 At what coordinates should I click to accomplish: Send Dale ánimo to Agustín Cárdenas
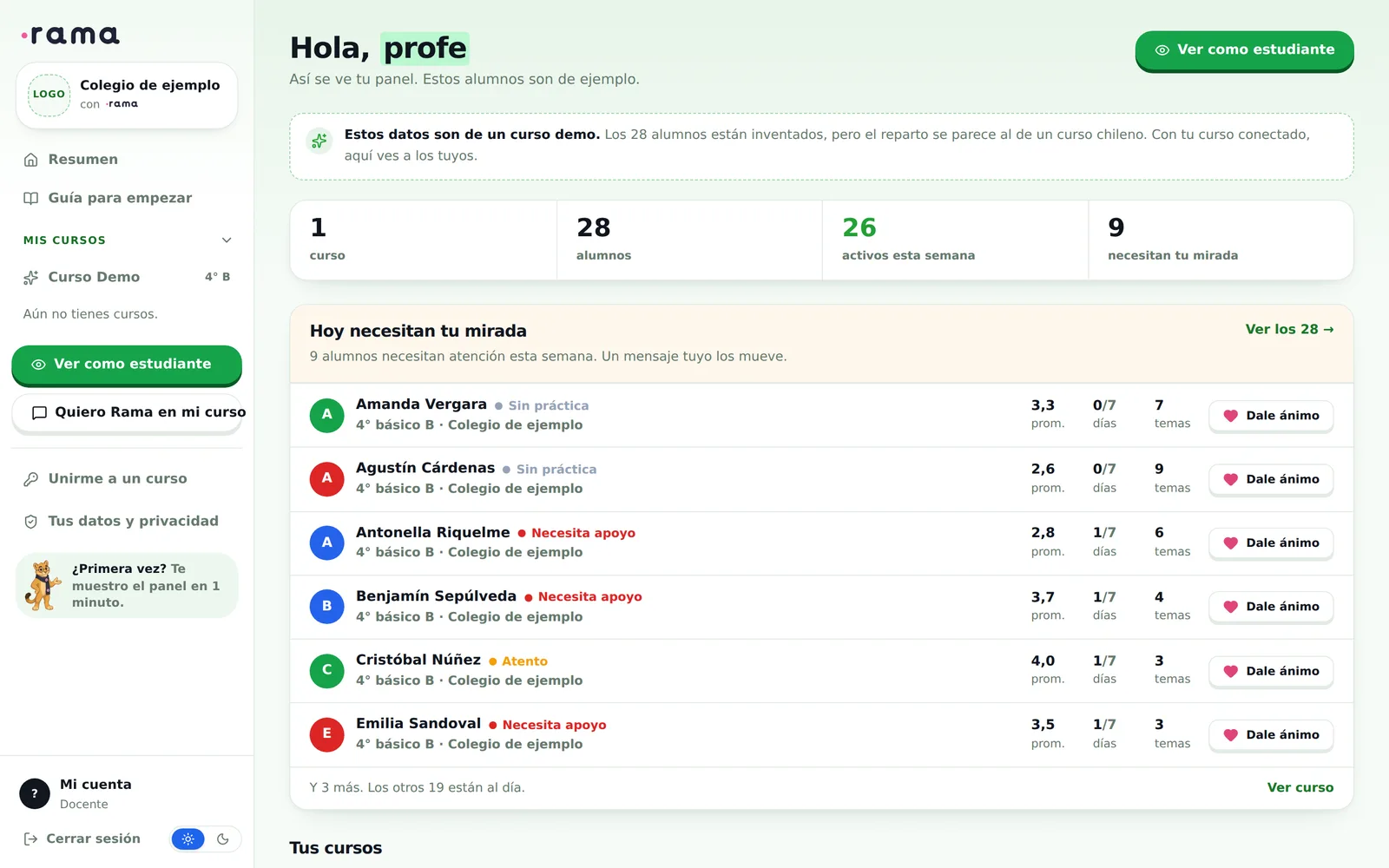[1271, 479]
